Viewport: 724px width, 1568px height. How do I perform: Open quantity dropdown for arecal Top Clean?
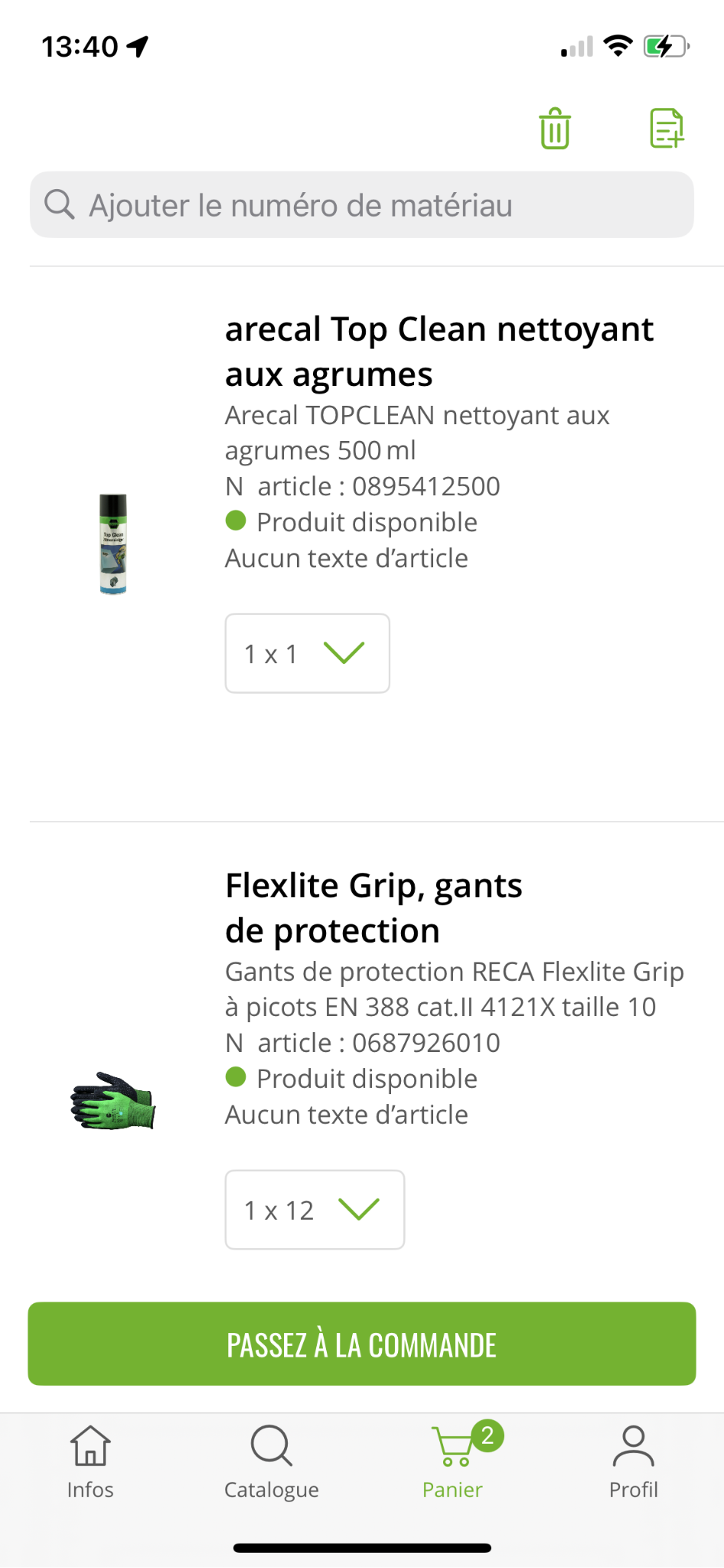[x=307, y=653]
